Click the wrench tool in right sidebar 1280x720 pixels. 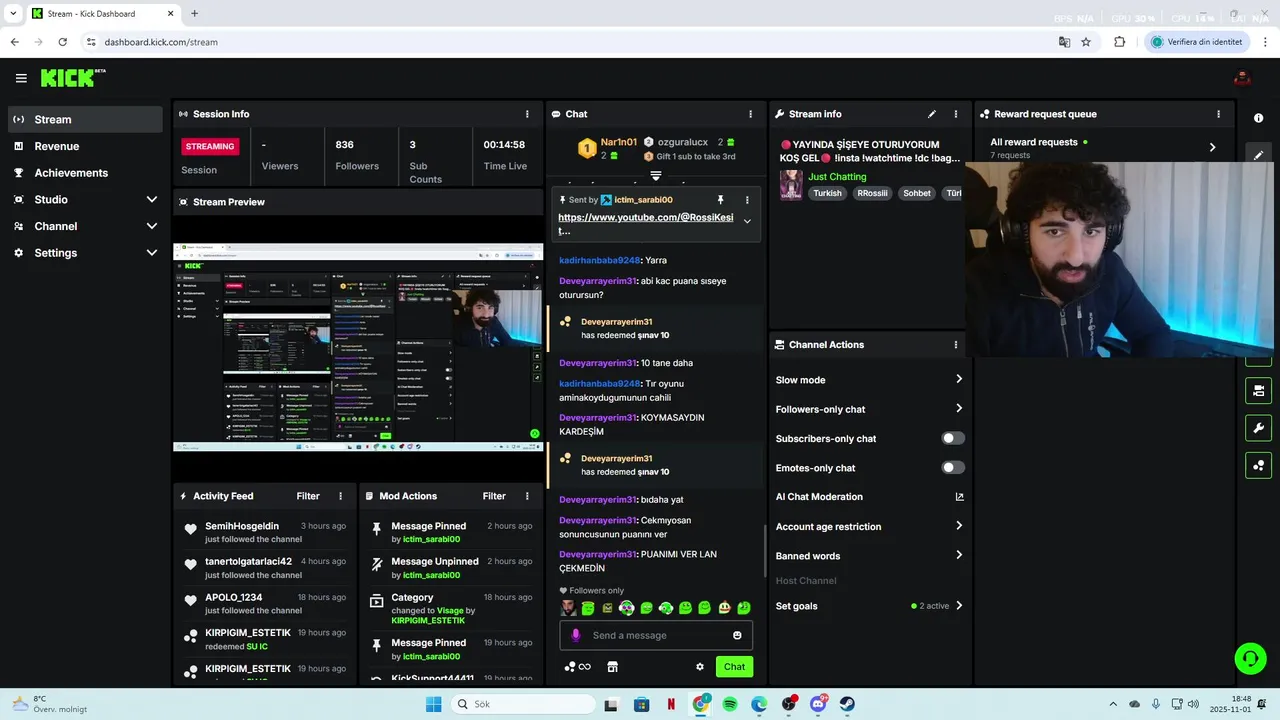tap(1258, 428)
